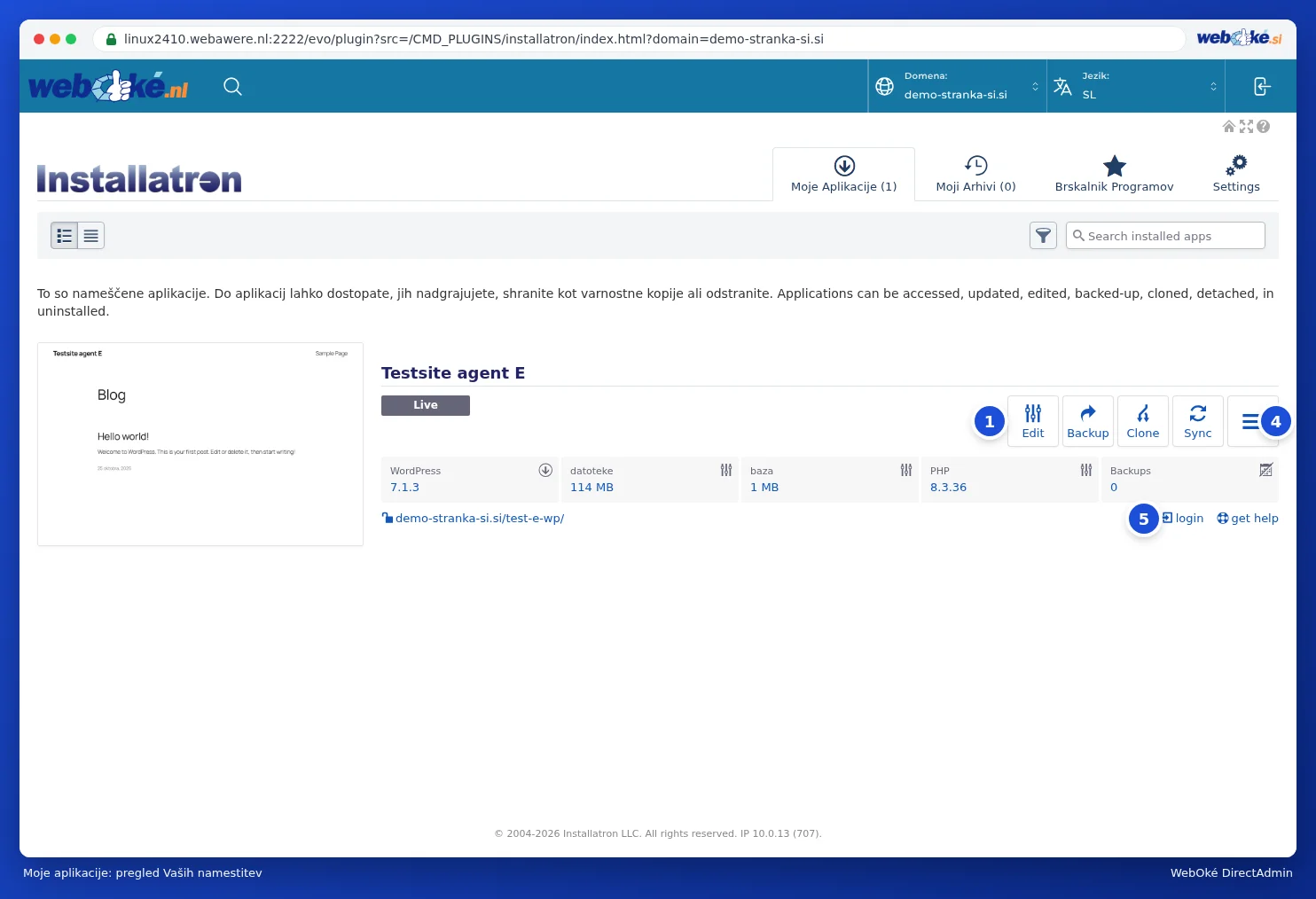The height and width of the screenshot is (899, 1316).
Task: Click the browser address bar URL
Action: pos(474,39)
